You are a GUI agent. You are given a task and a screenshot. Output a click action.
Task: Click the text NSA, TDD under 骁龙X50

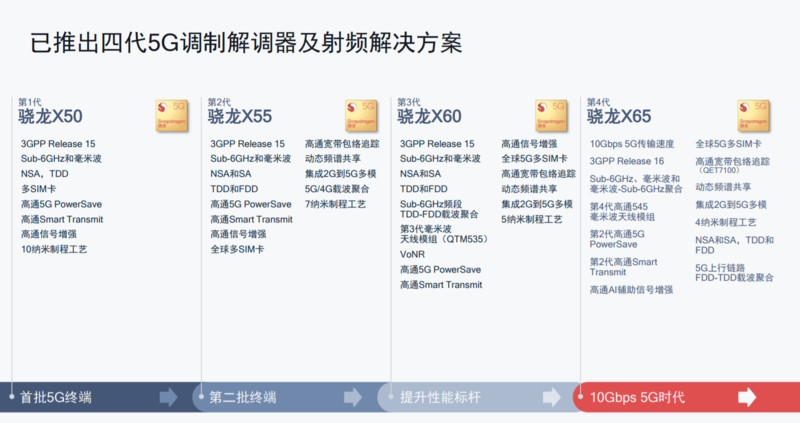[44, 174]
